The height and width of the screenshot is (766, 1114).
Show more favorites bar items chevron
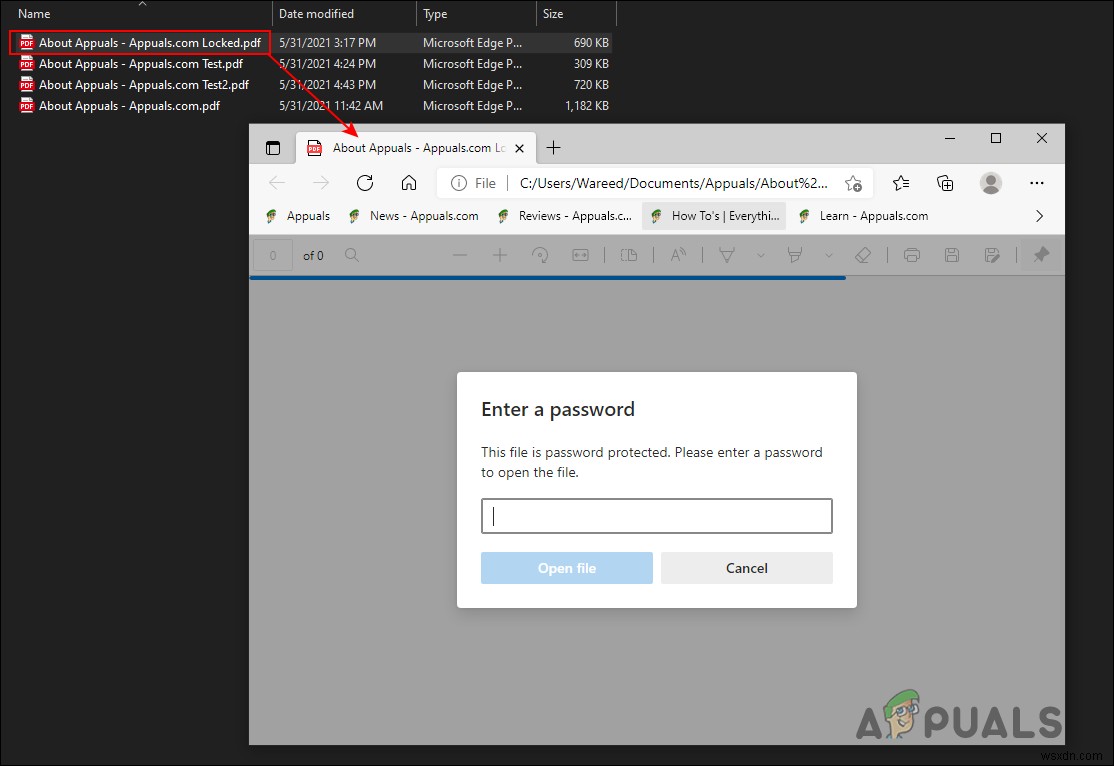click(x=1039, y=216)
